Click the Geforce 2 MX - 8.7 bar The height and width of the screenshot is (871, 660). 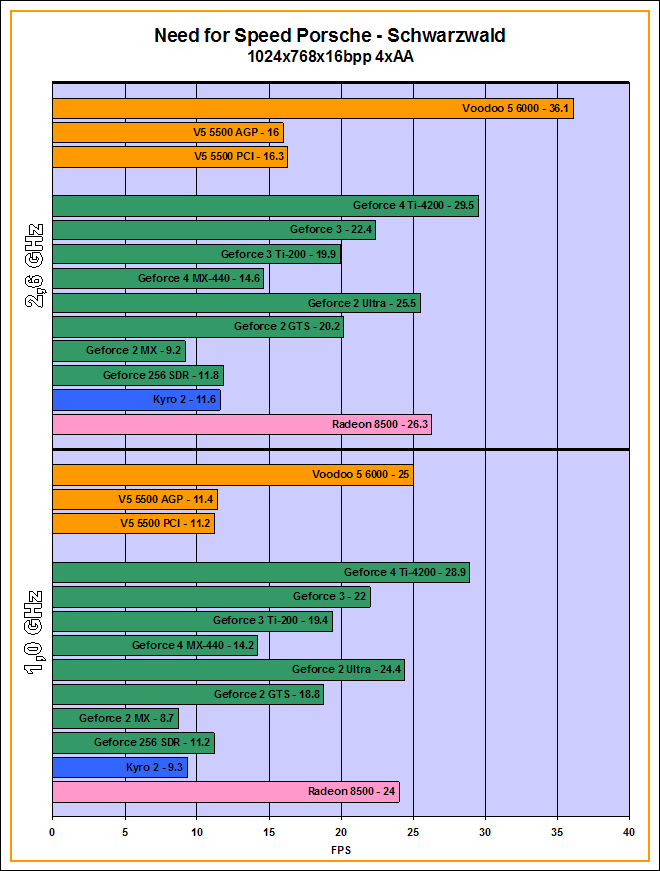(x=115, y=718)
